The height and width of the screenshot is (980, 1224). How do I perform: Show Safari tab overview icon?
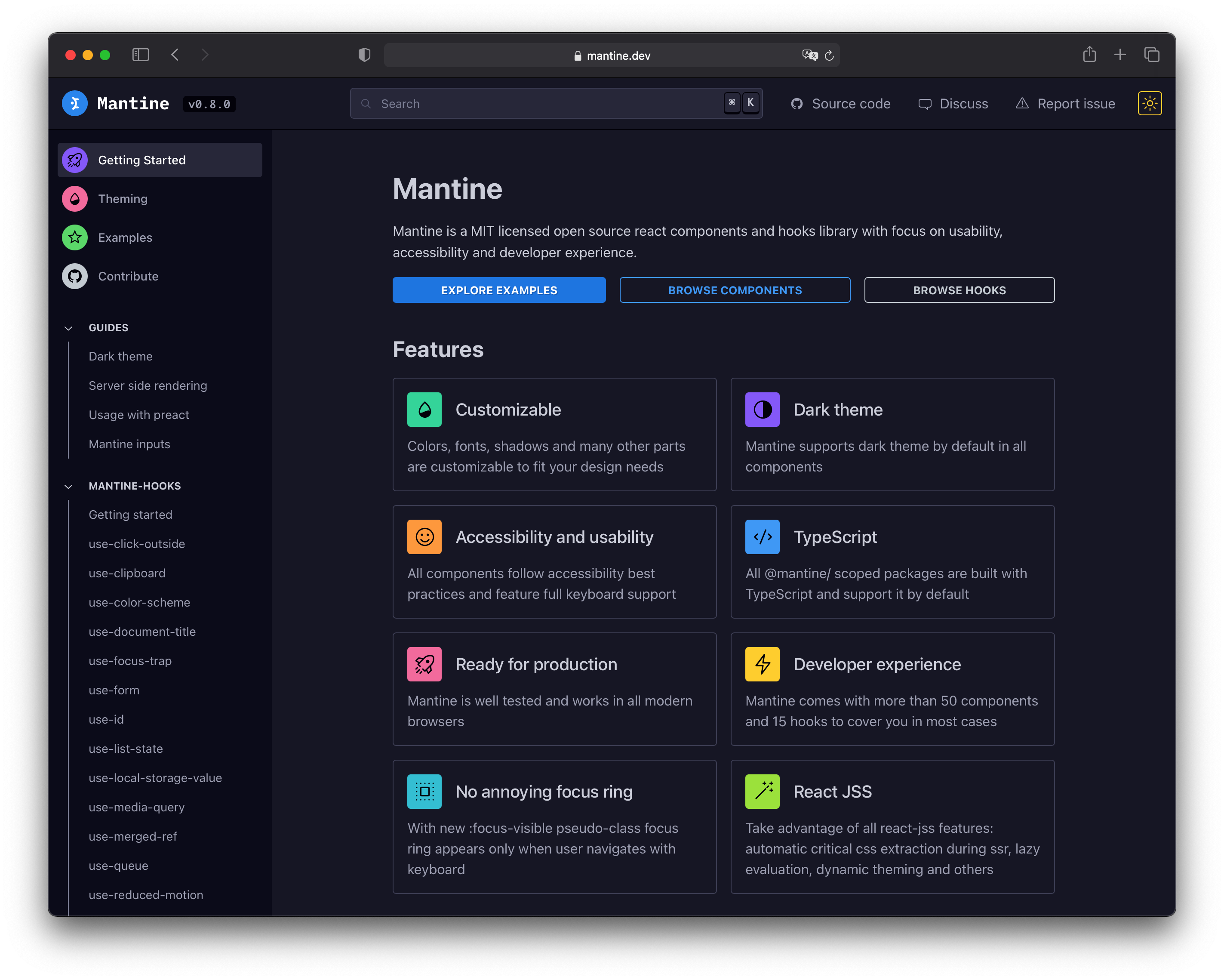(x=1151, y=55)
